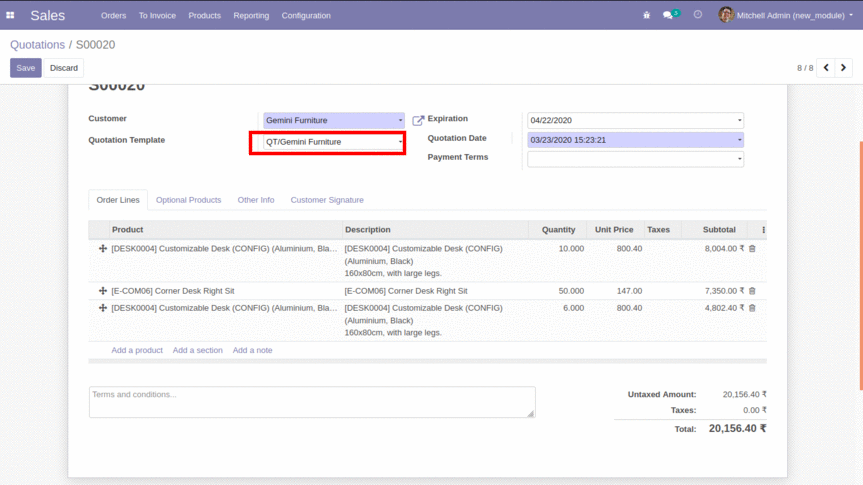Open the Reporting menu
The height and width of the screenshot is (485, 863).
coord(251,16)
